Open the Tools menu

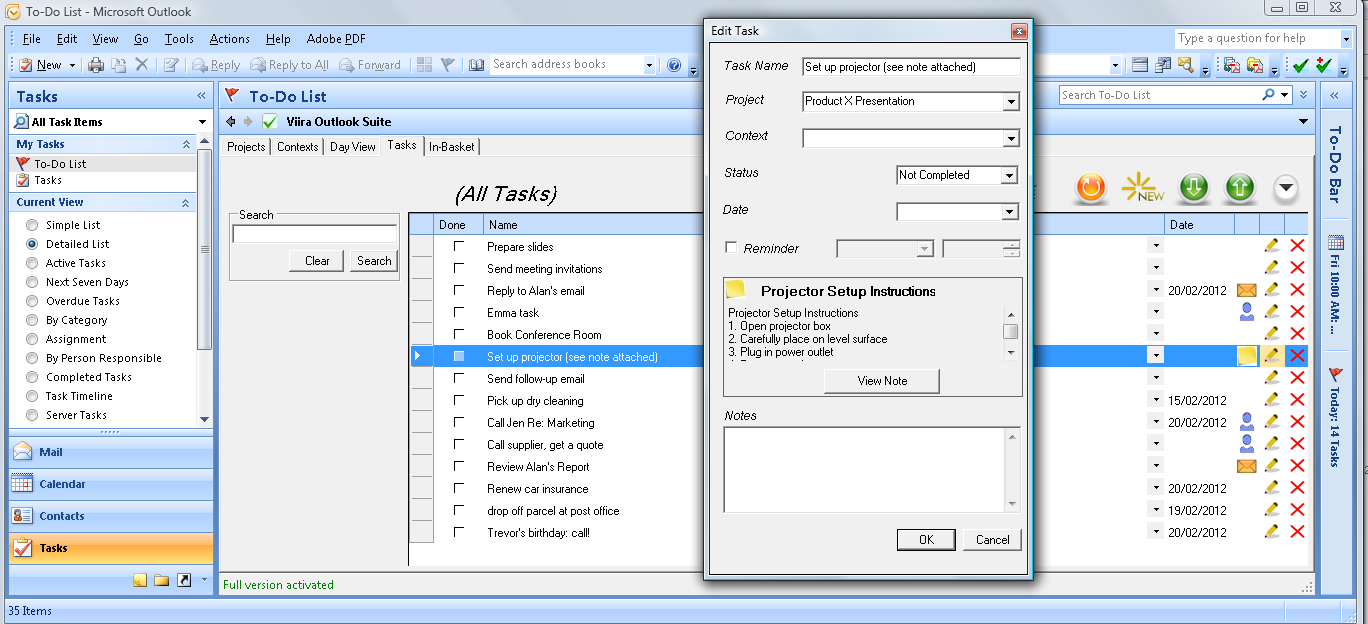point(179,39)
